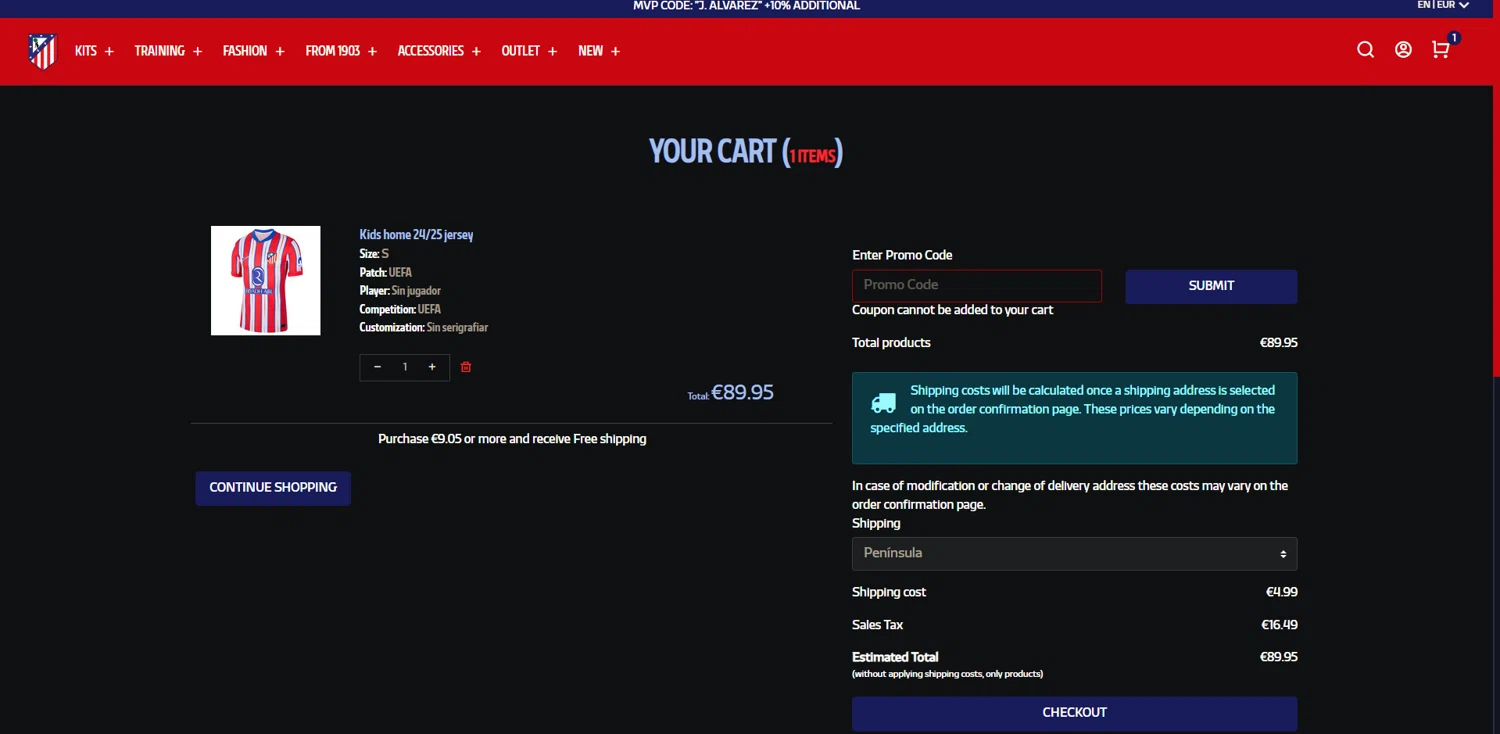Open the user account icon

1403,50
